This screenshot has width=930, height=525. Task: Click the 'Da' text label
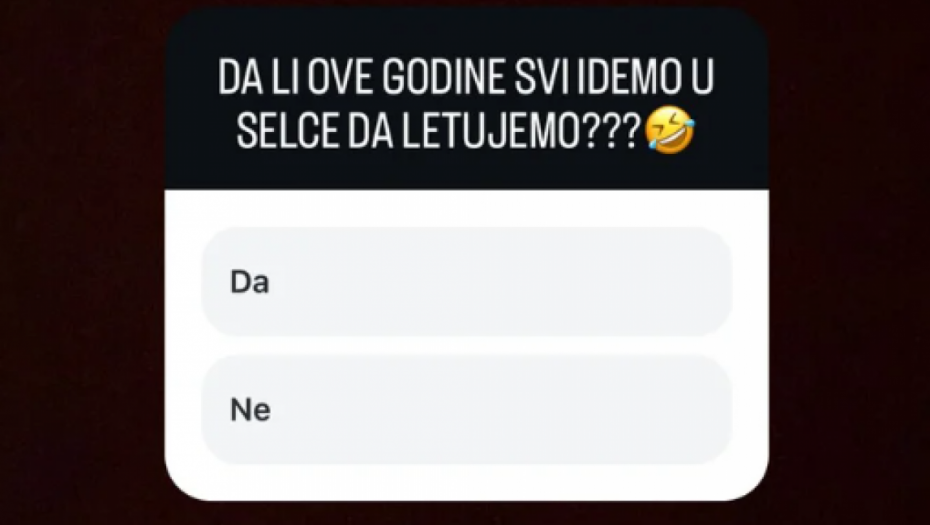pos(250,282)
